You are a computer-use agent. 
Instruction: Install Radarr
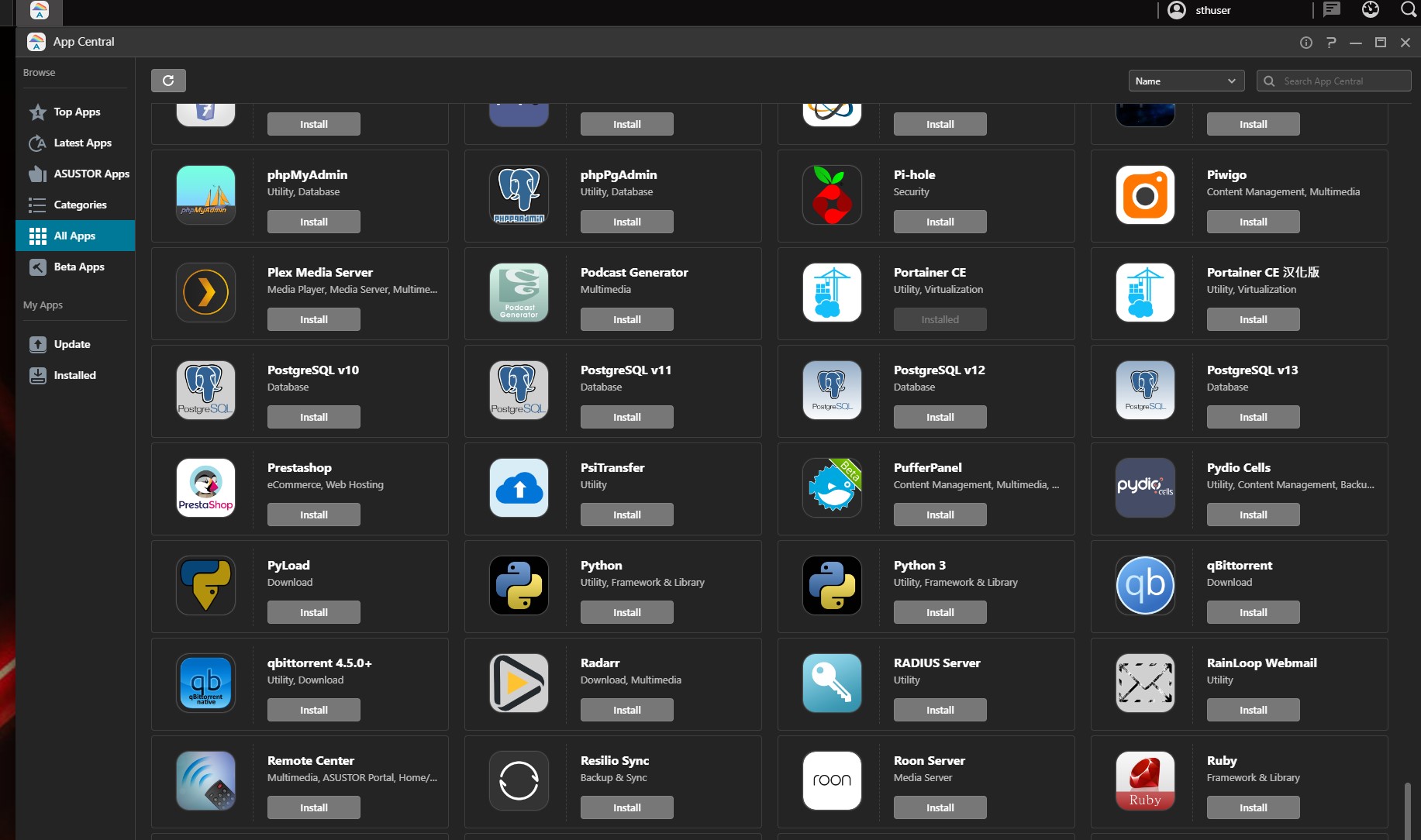627,710
